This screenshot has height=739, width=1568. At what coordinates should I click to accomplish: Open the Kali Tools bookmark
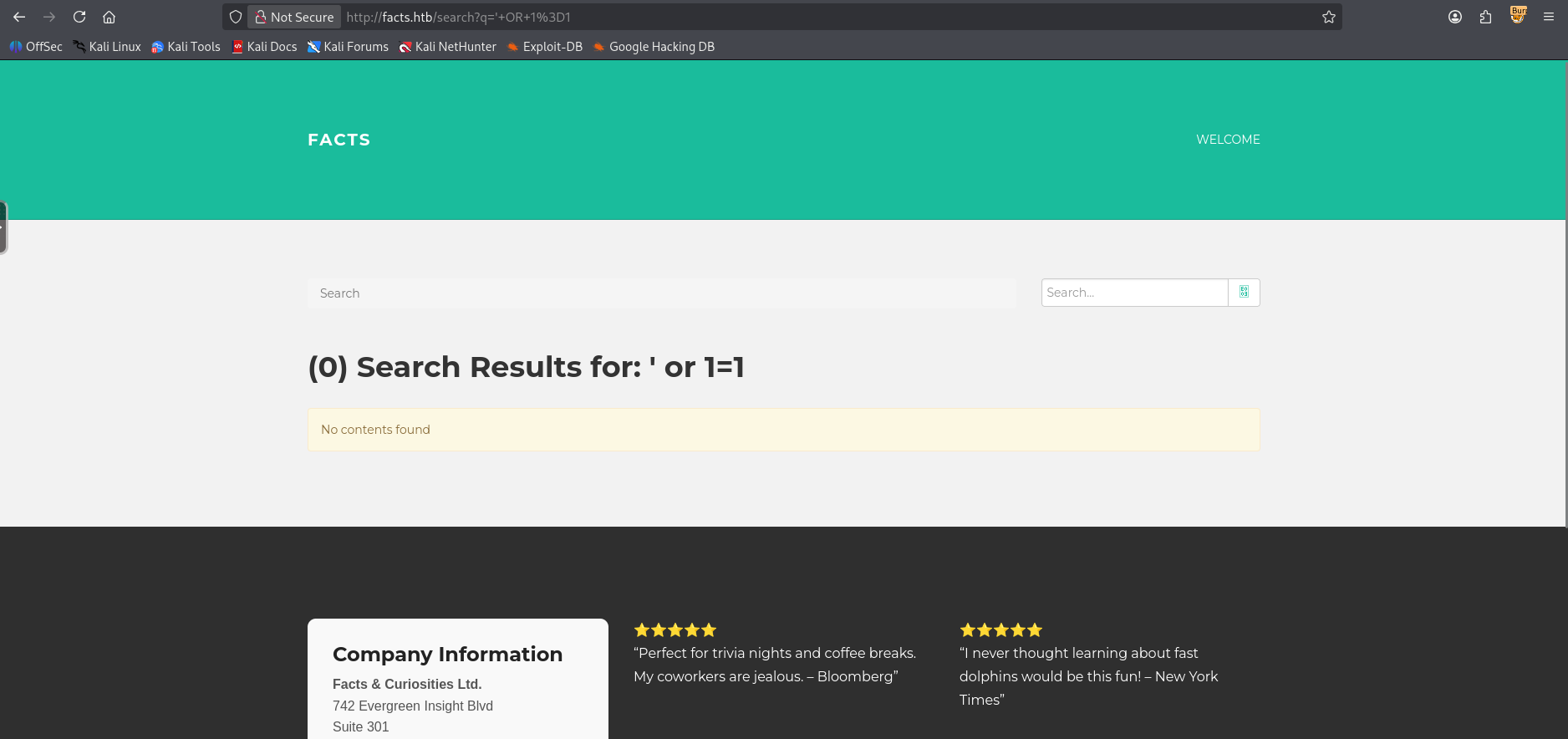(186, 47)
